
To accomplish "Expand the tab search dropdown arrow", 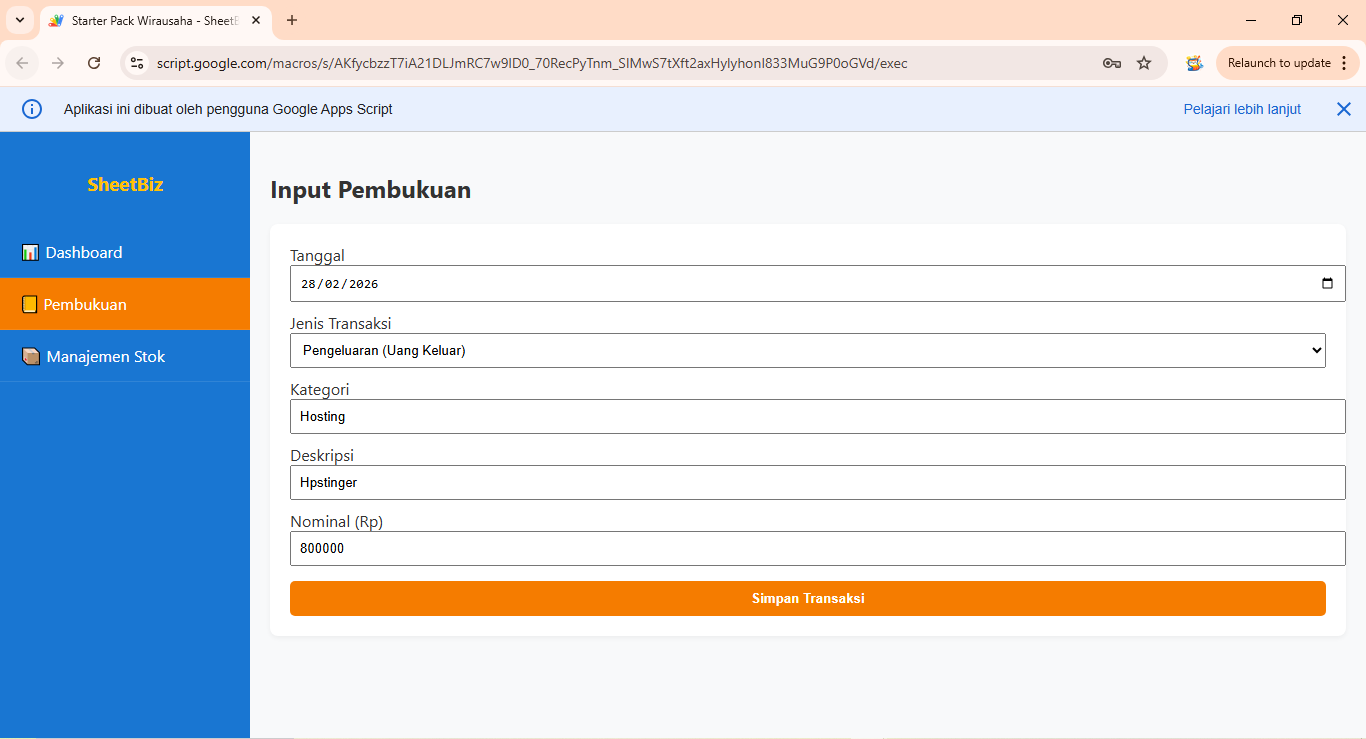I will coord(19,20).
